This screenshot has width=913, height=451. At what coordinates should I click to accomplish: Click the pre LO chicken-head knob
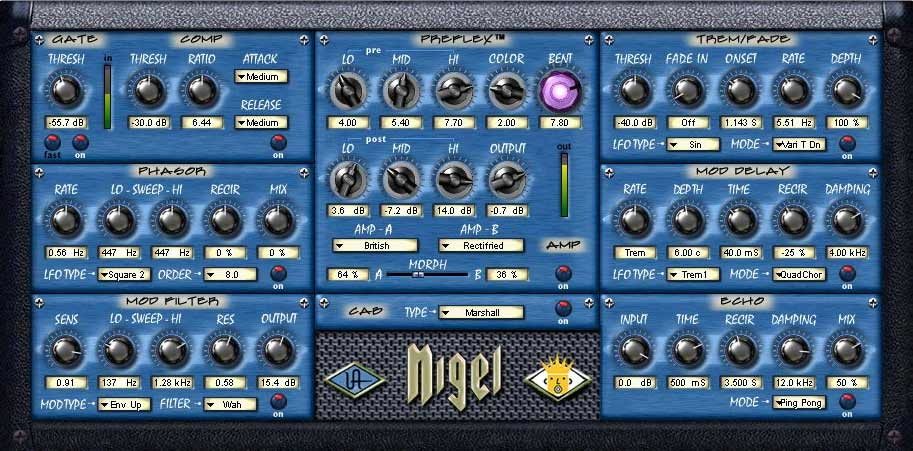[348, 91]
